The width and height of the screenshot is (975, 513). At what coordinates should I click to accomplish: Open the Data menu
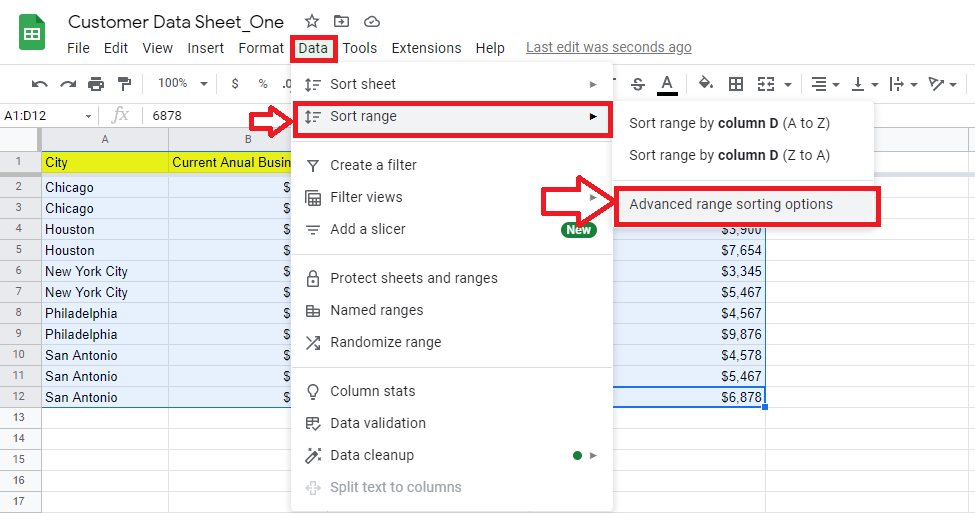pos(313,48)
